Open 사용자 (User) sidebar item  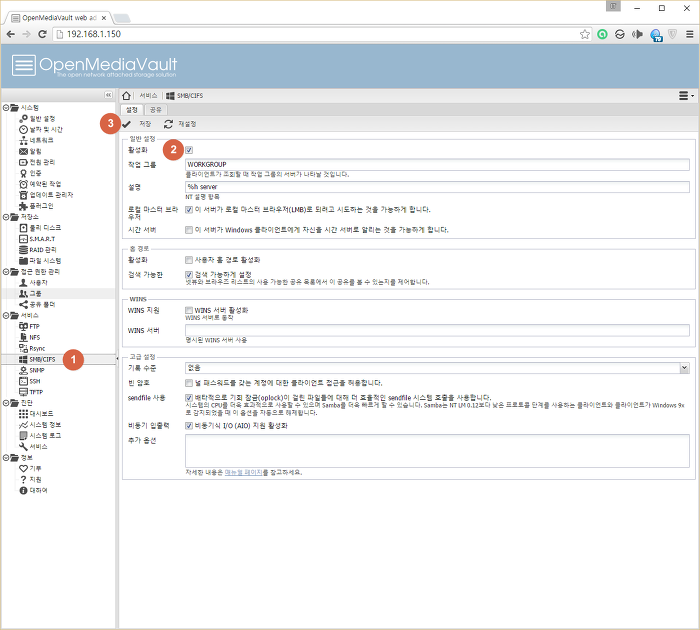click(x=33, y=283)
